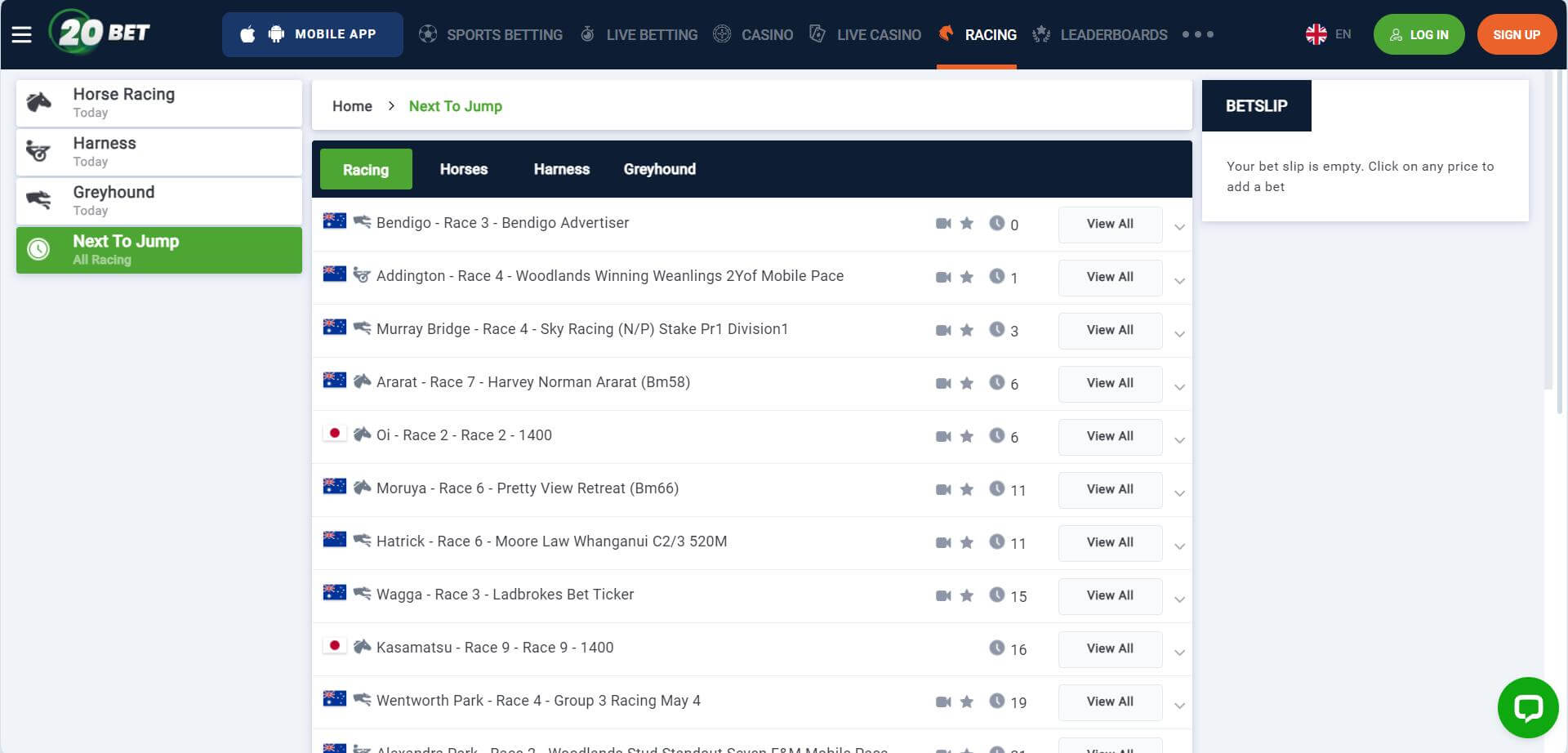Click video icon for Wagga Race 3
This screenshot has width=1568, height=753.
(x=943, y=595)
